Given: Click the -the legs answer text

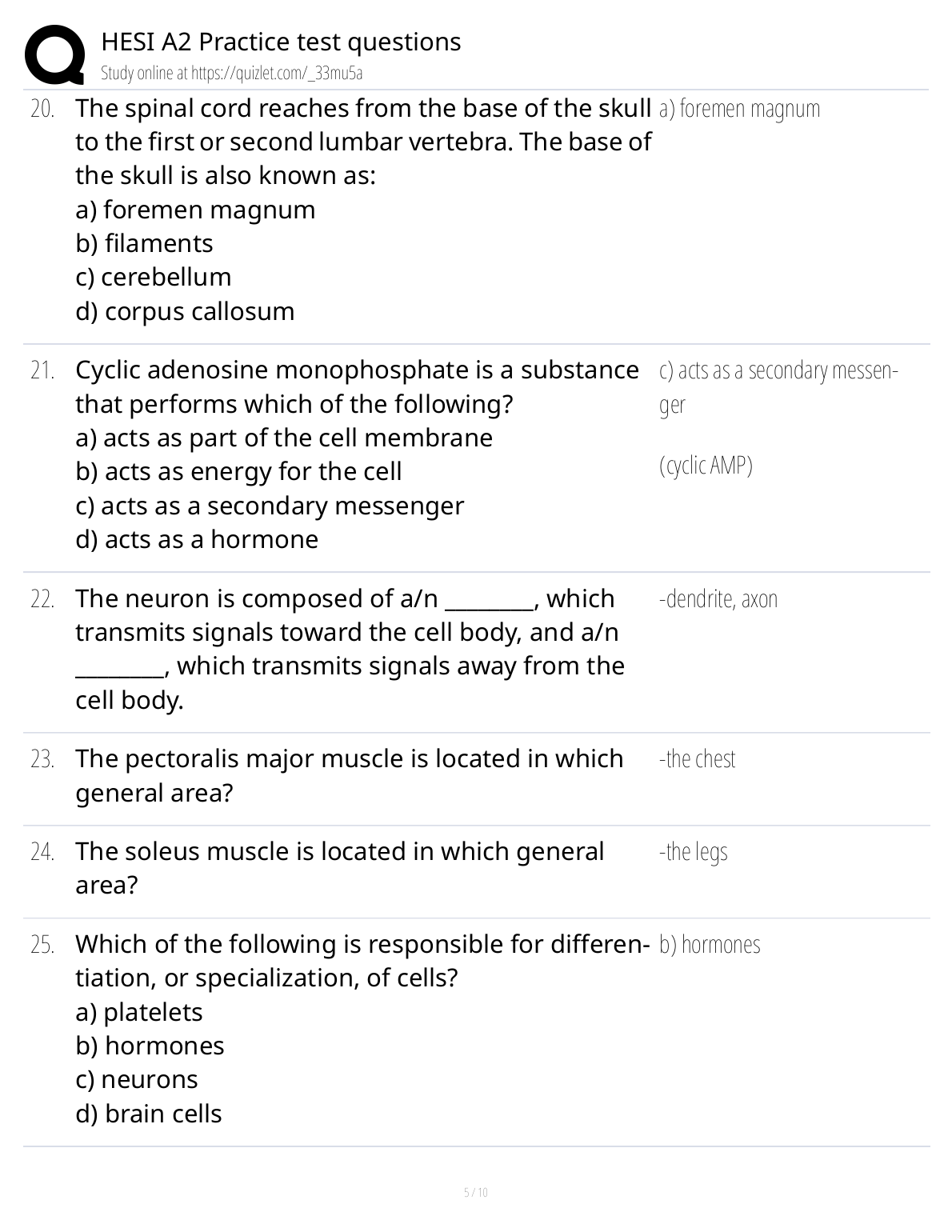Looking at the screenshot, I should [693, 851].
